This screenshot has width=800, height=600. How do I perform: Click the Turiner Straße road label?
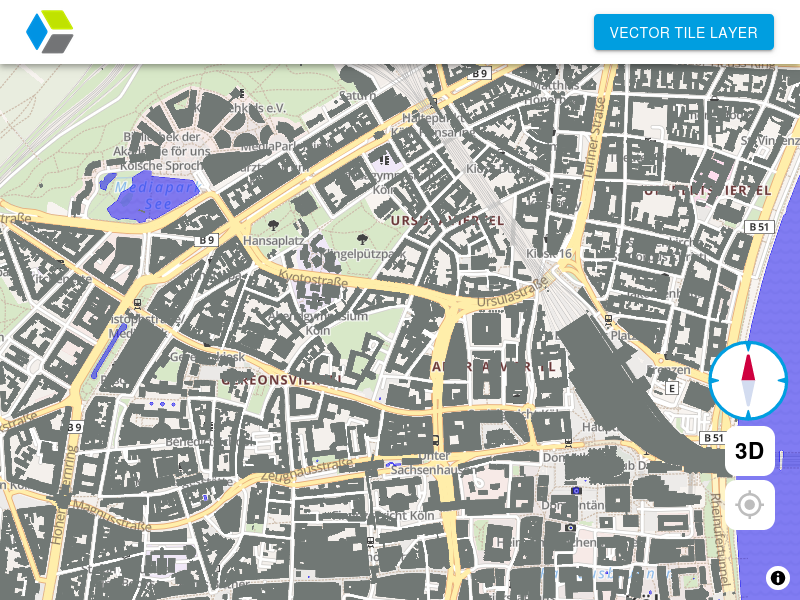593,138
